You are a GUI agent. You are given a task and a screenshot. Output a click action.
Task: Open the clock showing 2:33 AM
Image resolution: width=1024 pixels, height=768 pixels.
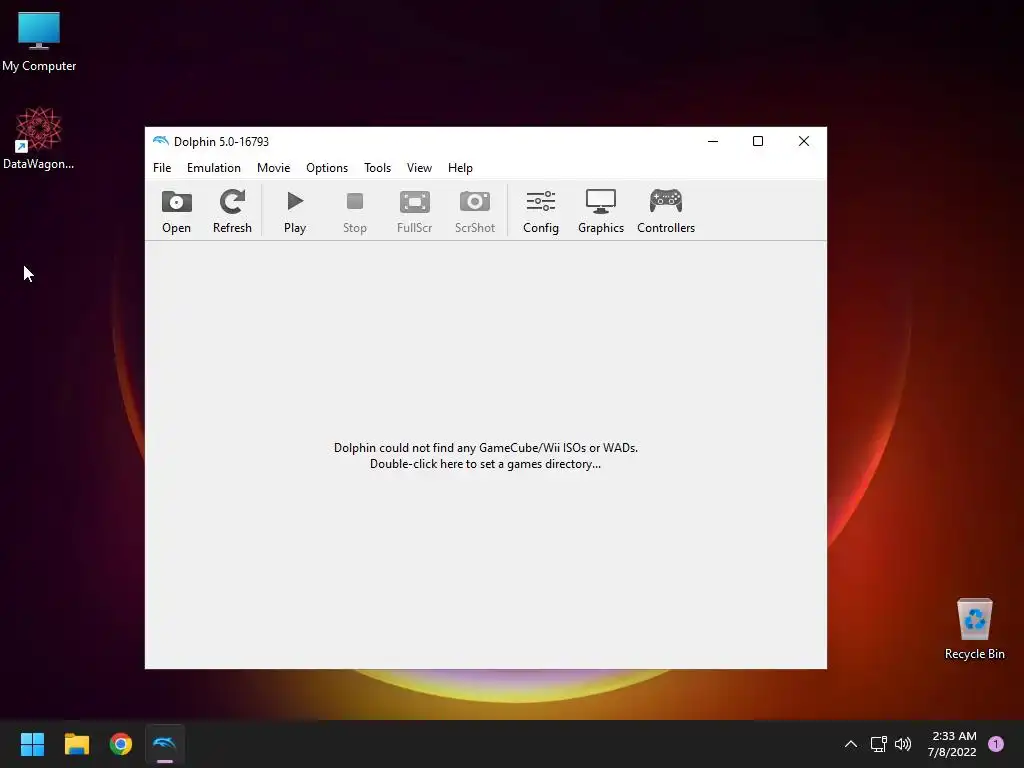click(x=953, y=744)
